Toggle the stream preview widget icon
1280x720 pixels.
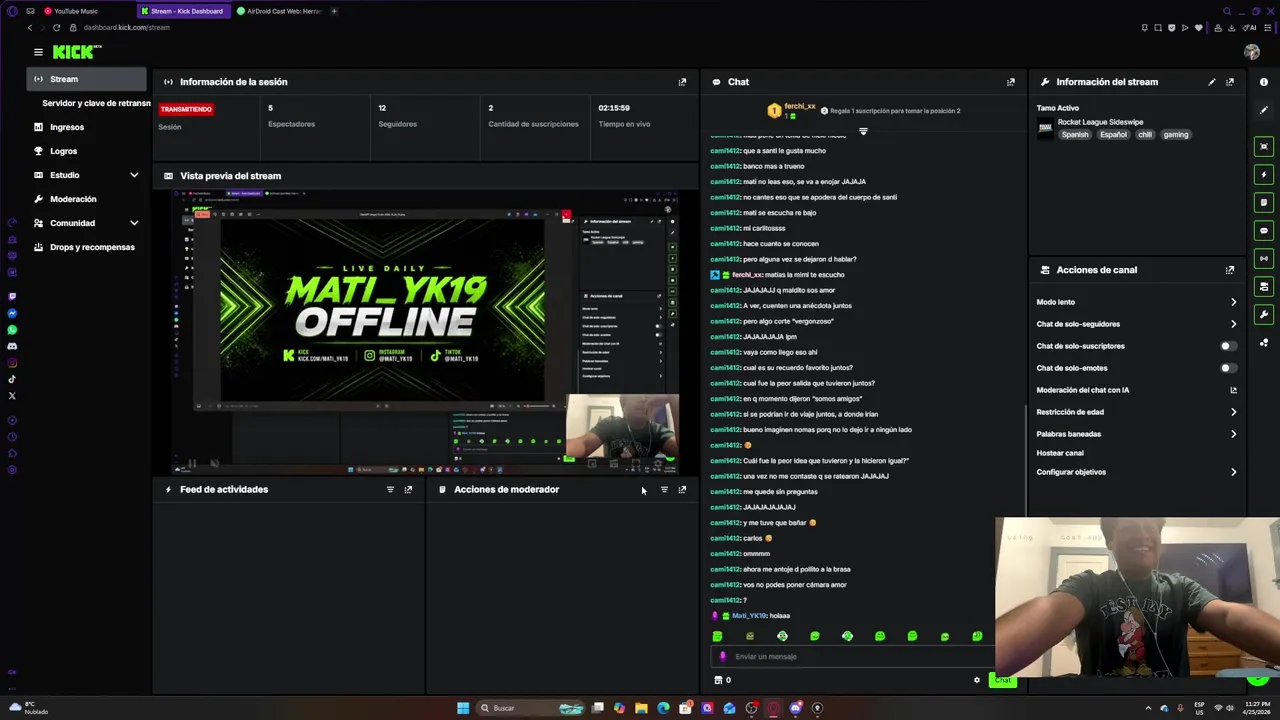tap(1264, 147)
